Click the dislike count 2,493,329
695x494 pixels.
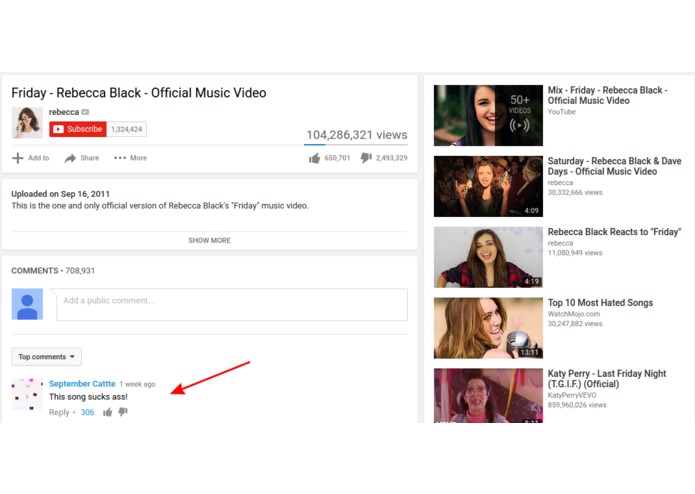391,158
